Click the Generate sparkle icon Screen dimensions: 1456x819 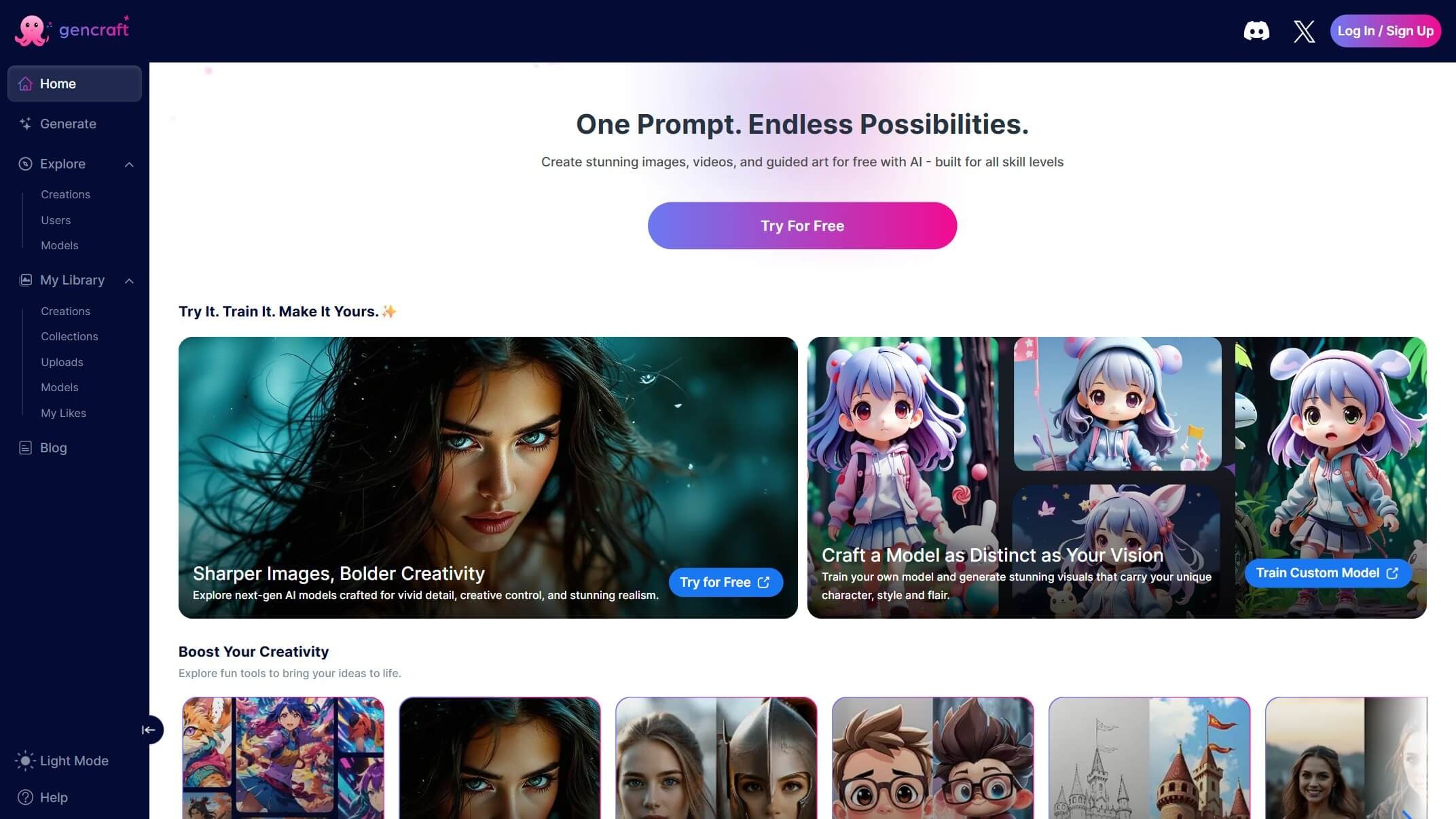click(x=25, y=124)
